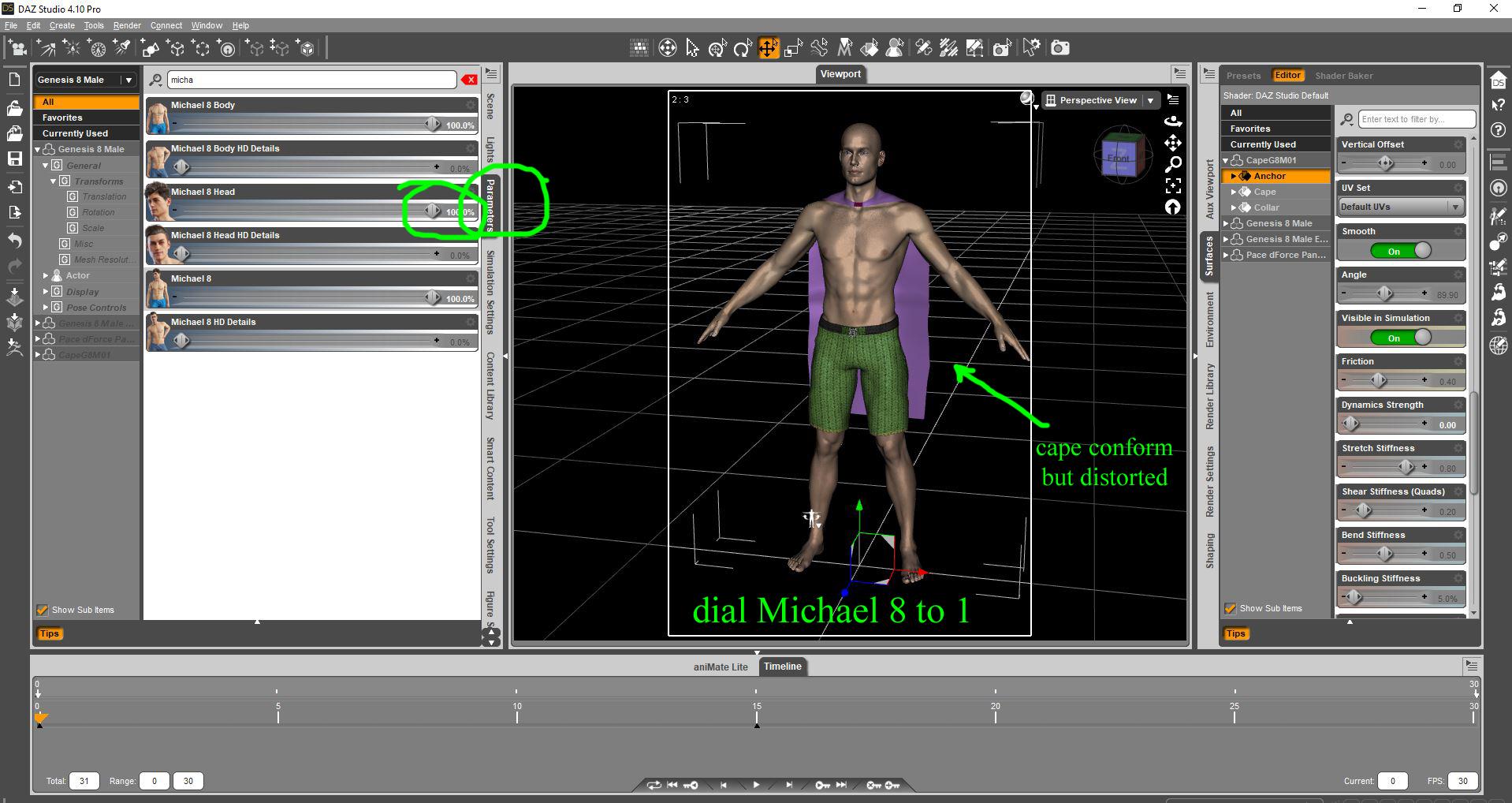Click the viewport frame selection control
The height and width of the screenshot is (803, 1512).
1173,185
